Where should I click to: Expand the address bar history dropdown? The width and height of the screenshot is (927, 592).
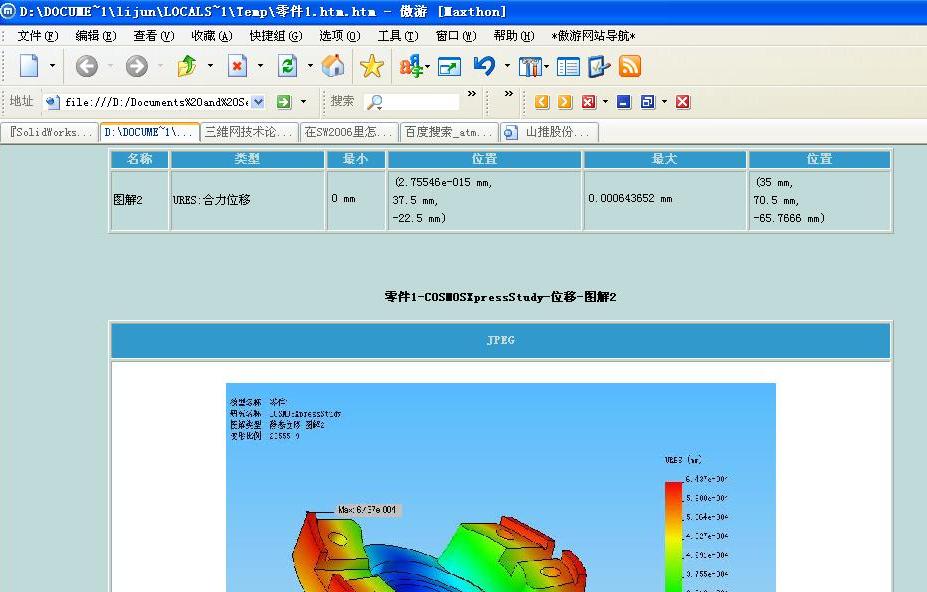[258, 102]
